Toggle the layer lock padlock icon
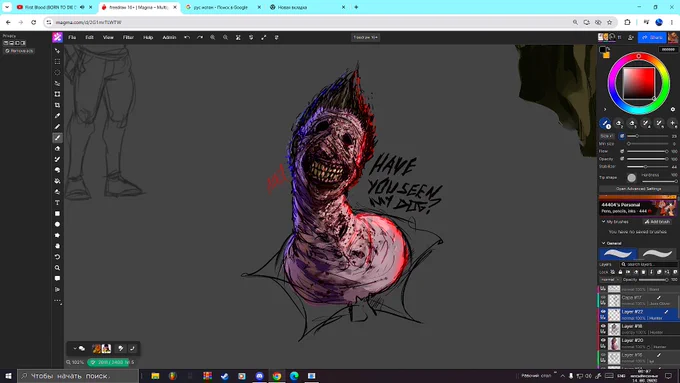 click(x=620, y=272)
